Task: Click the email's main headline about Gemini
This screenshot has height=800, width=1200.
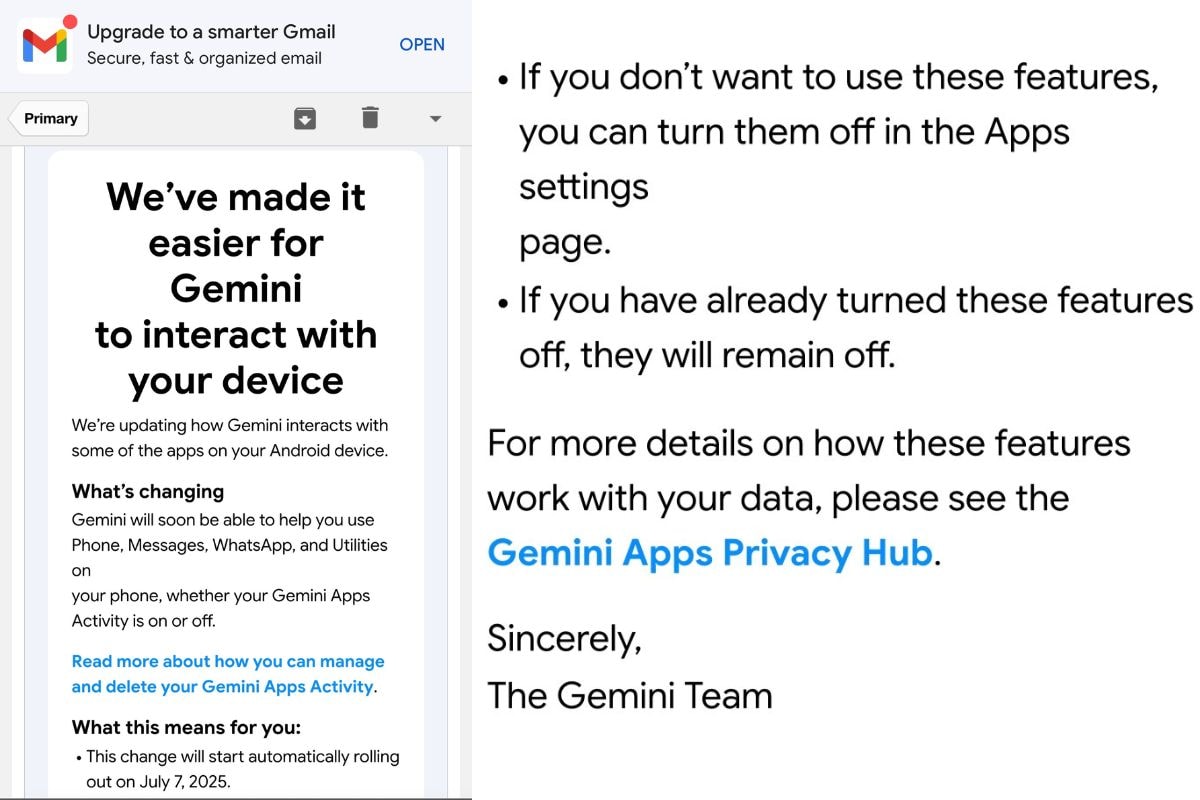Action: tap(236, 288)
